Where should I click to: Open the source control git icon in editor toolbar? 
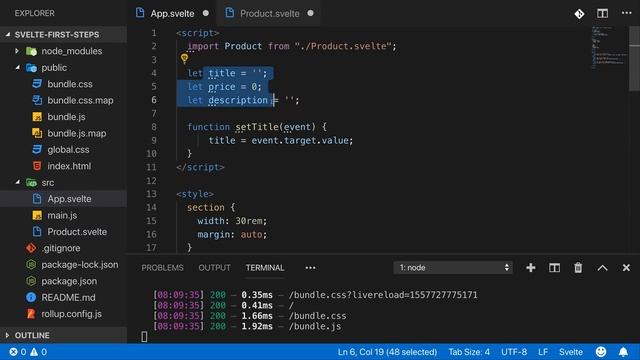click(579, 13)
